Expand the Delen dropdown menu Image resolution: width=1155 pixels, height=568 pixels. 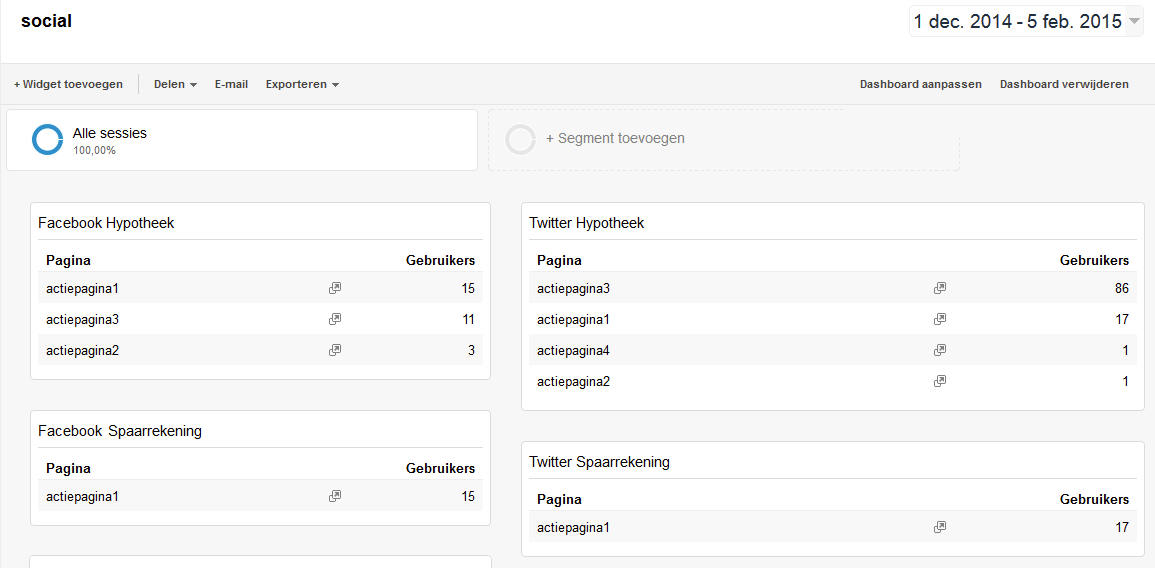175,85
